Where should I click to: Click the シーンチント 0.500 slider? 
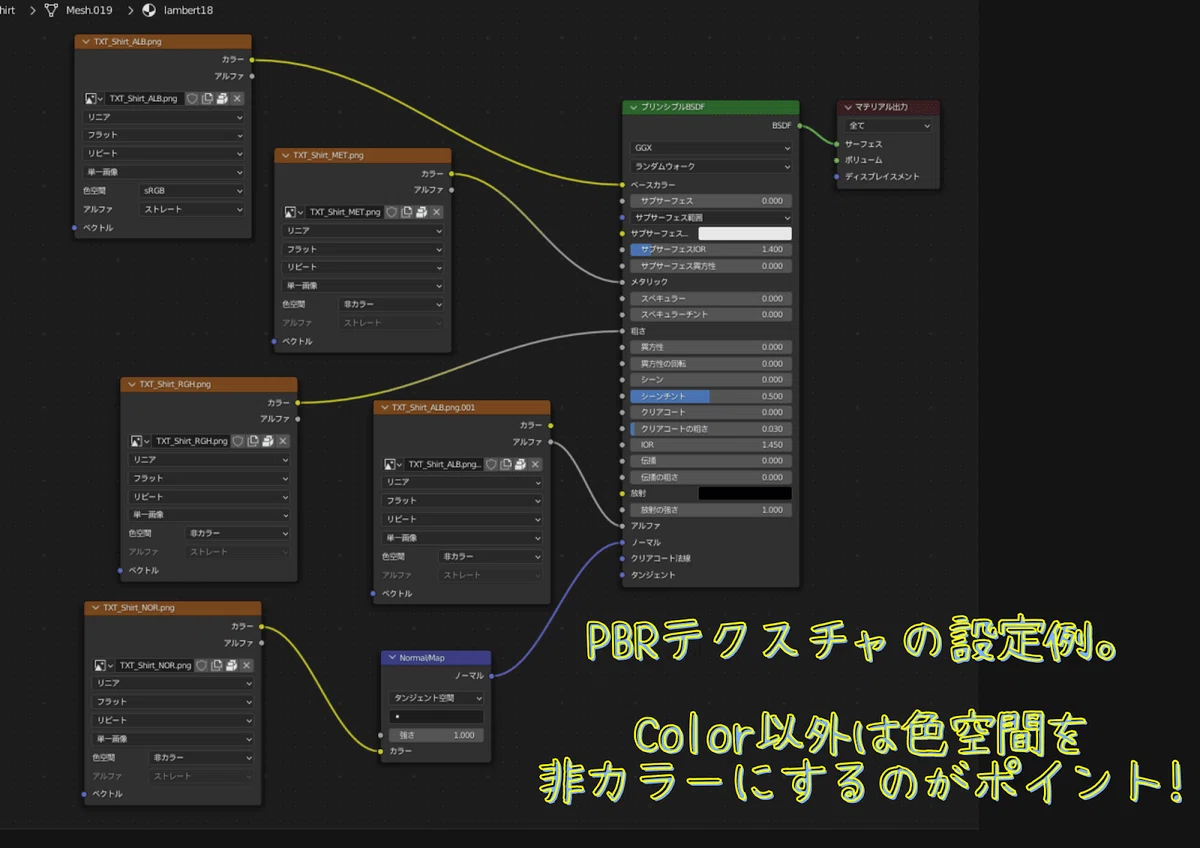(711, 396)
